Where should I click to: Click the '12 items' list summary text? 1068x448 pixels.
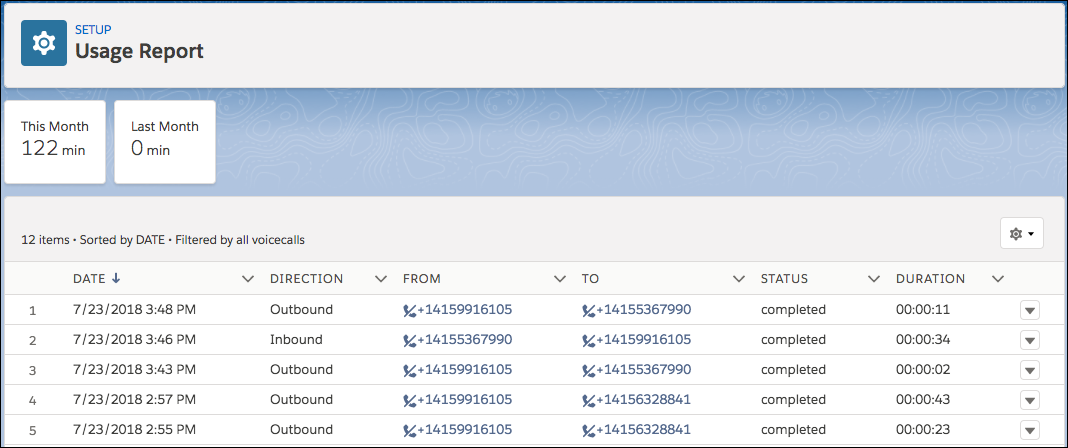45,240
